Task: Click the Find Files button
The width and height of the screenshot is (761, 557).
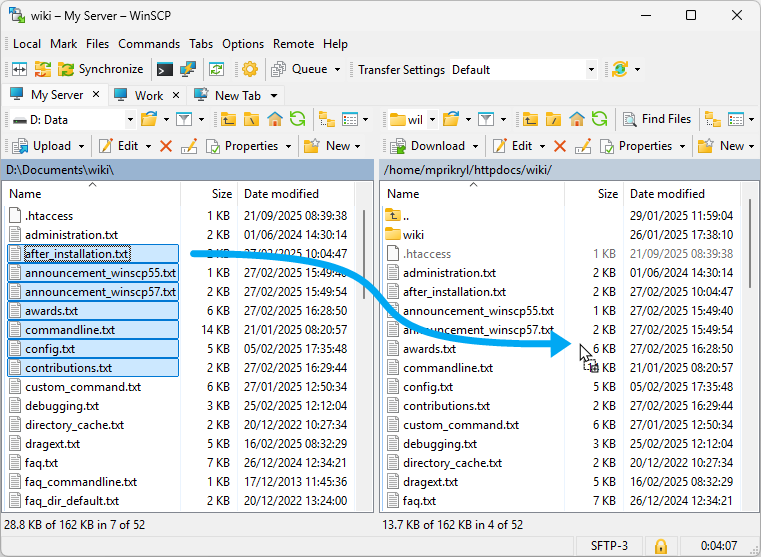Action: pos(656,119)
